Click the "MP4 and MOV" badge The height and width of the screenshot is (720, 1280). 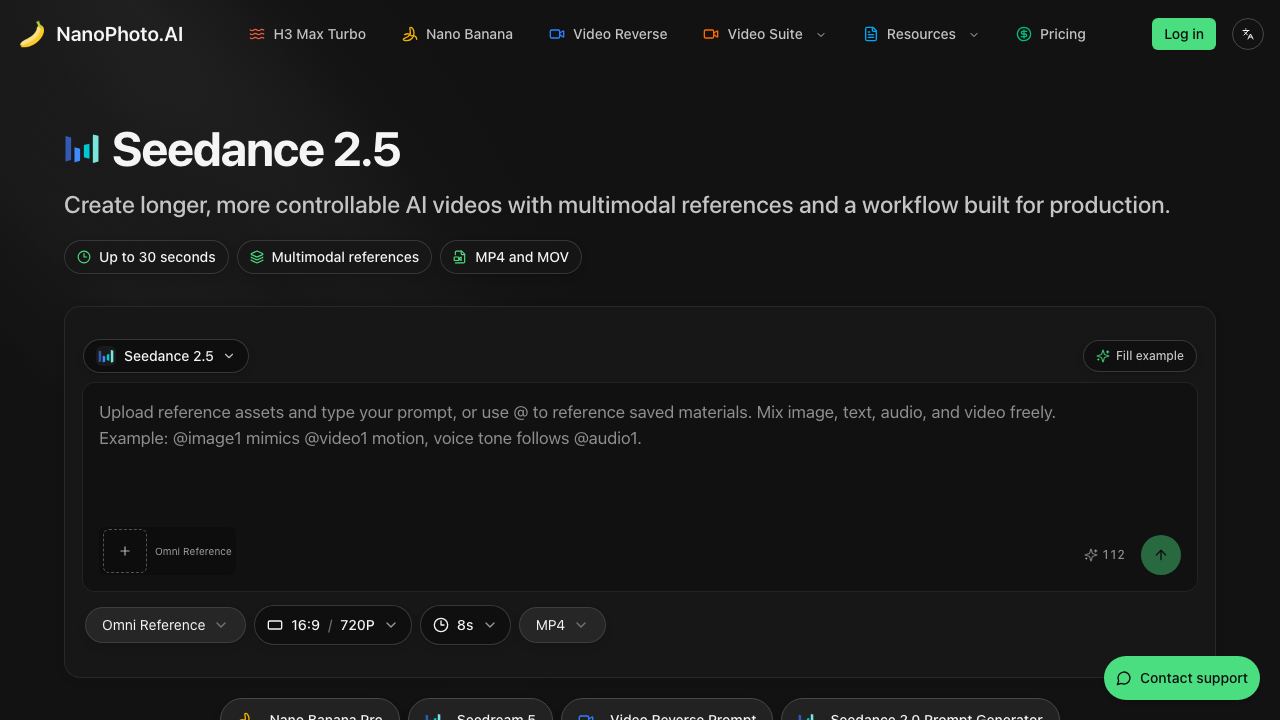511,257
